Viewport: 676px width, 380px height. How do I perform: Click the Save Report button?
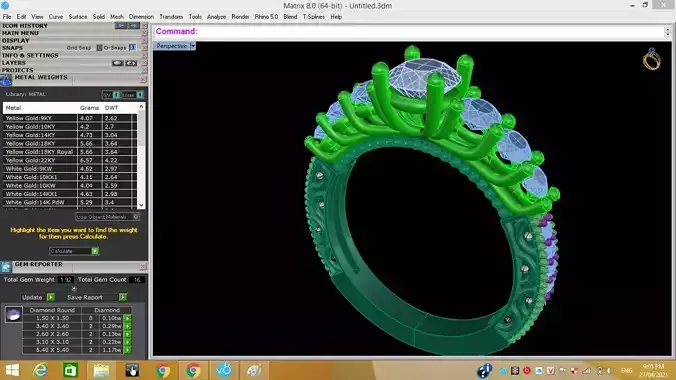[x=85, y=297]
